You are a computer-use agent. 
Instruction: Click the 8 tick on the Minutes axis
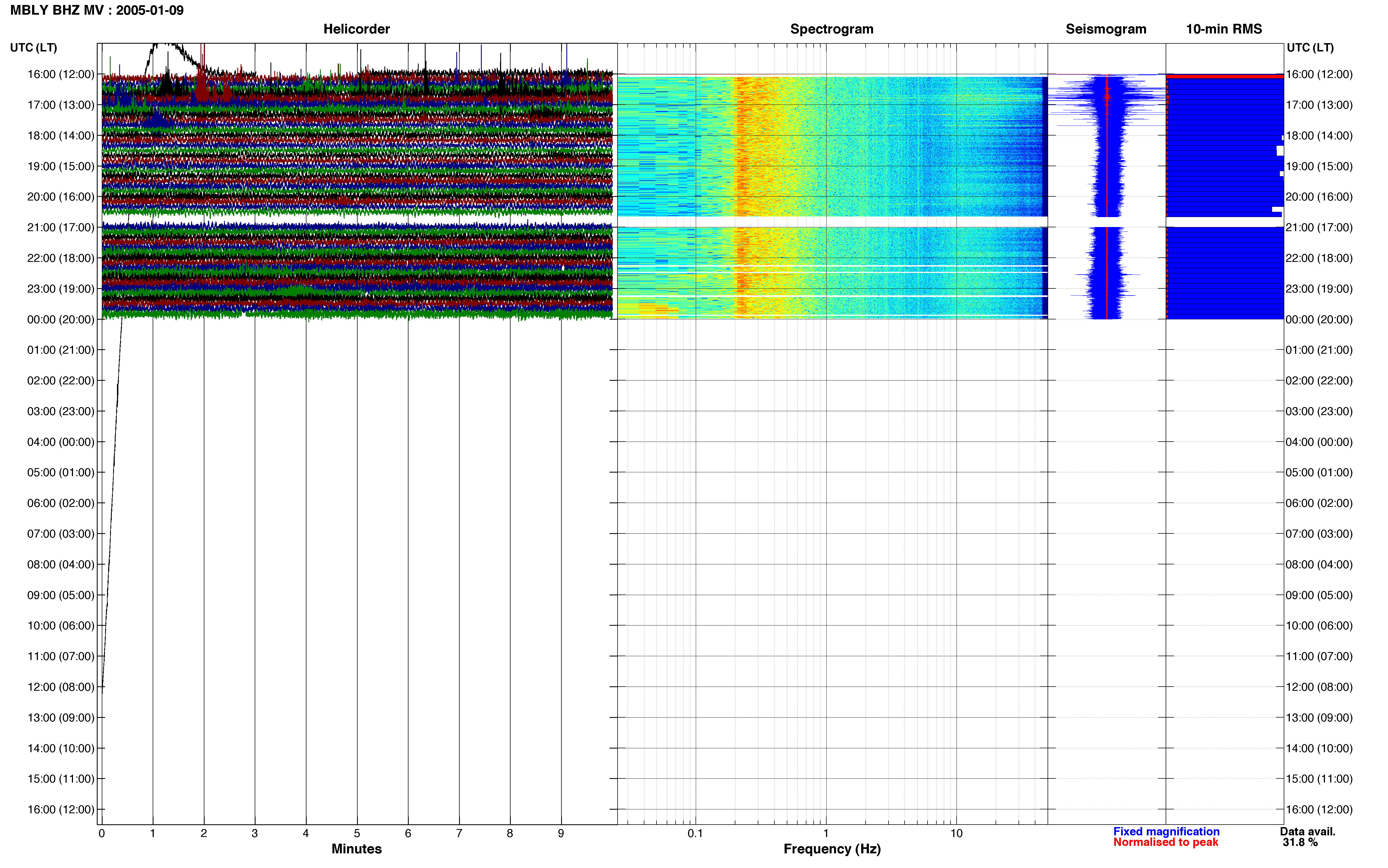click(510, 833)
